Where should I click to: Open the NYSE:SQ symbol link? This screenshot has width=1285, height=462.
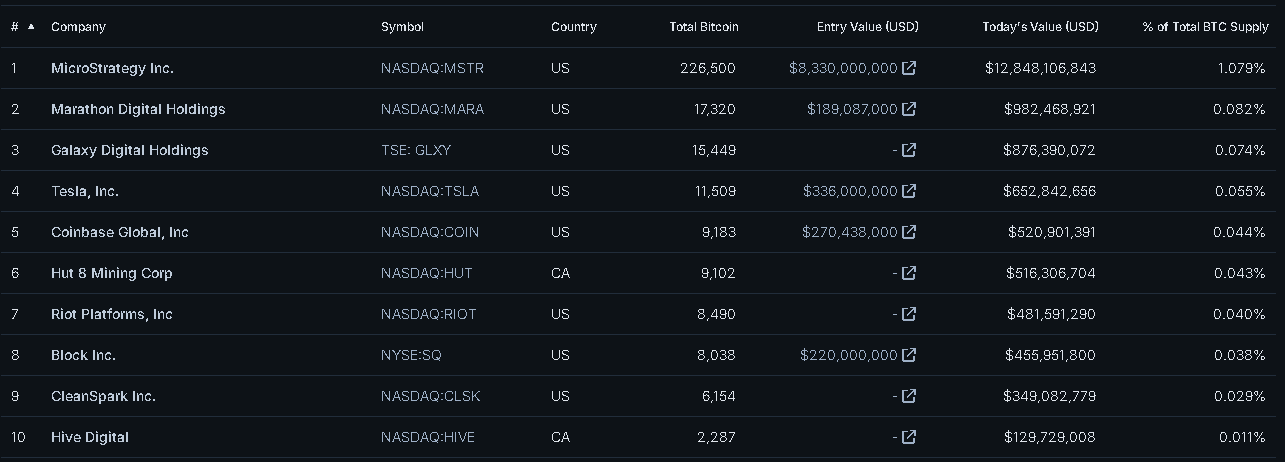(411, 355)
